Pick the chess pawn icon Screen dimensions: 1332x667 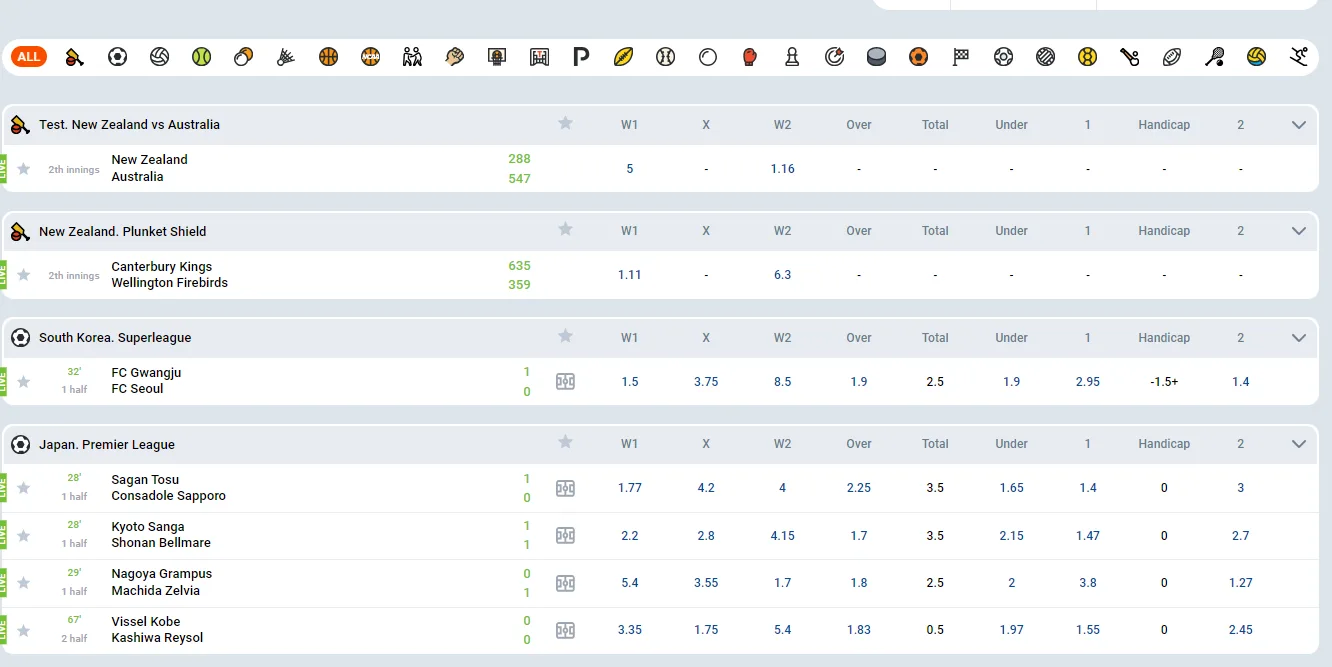[x=792, y=57]
